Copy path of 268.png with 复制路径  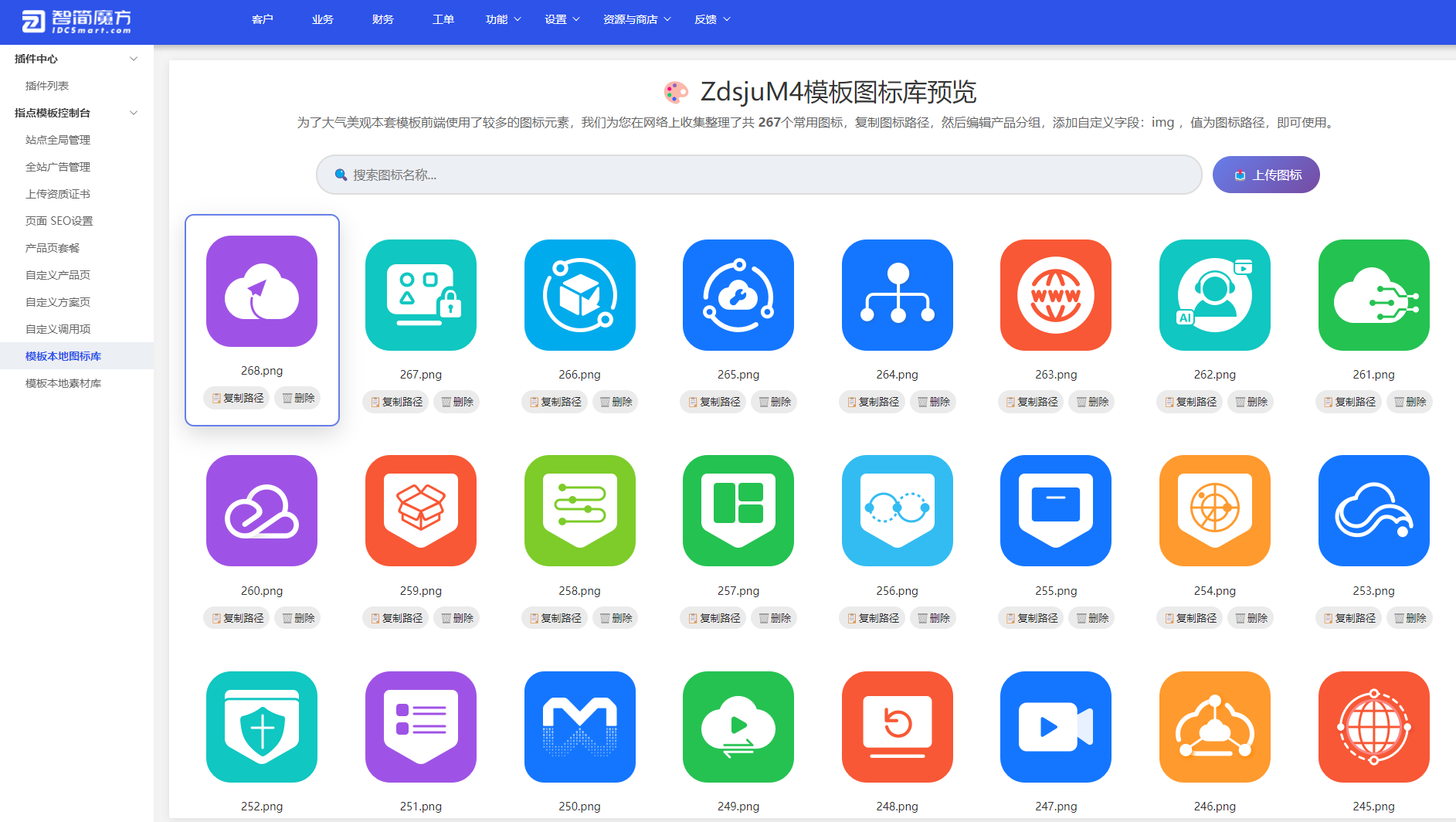tap(237, 398)
